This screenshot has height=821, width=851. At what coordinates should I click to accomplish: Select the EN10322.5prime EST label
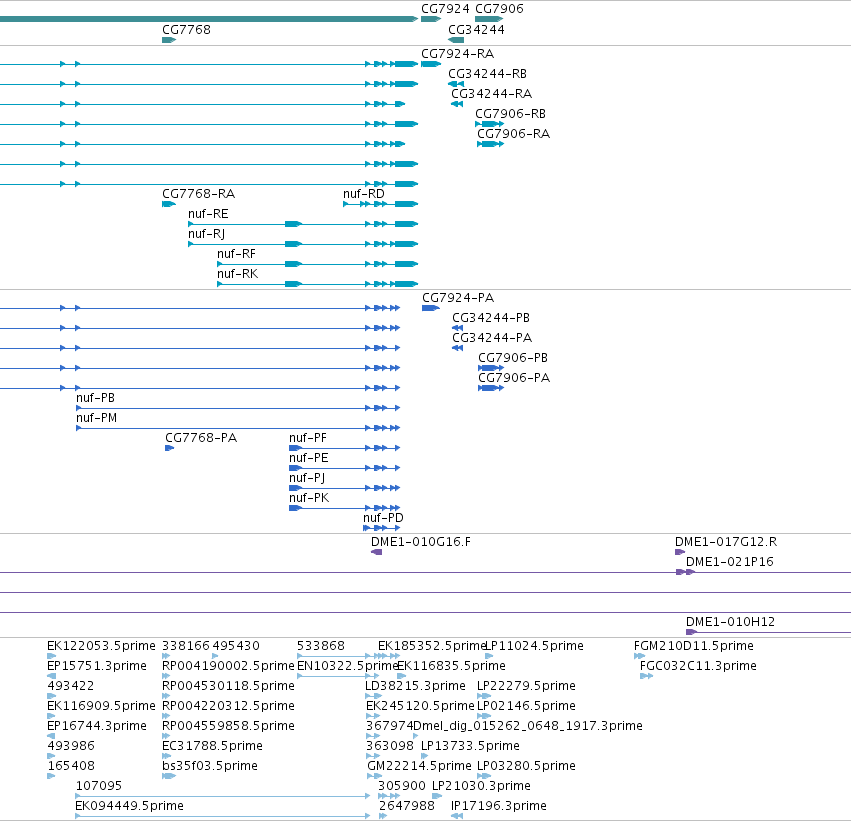(348, 666)
